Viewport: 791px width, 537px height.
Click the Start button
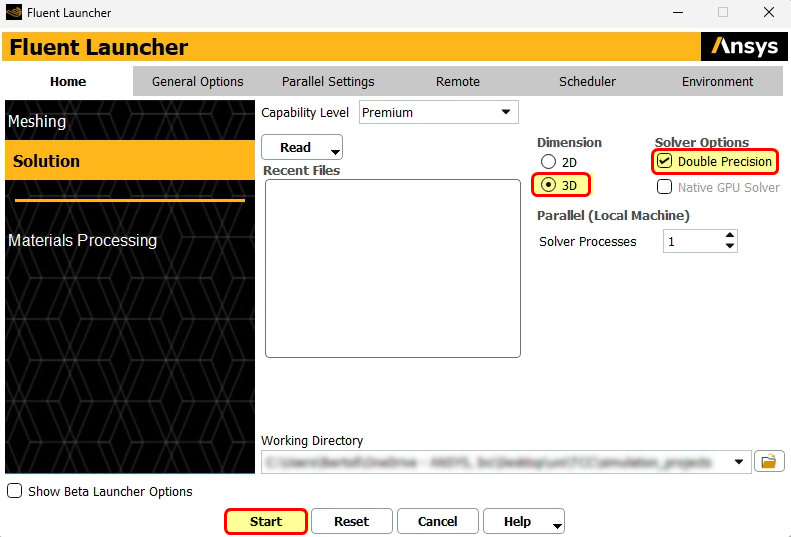[266, 521]
